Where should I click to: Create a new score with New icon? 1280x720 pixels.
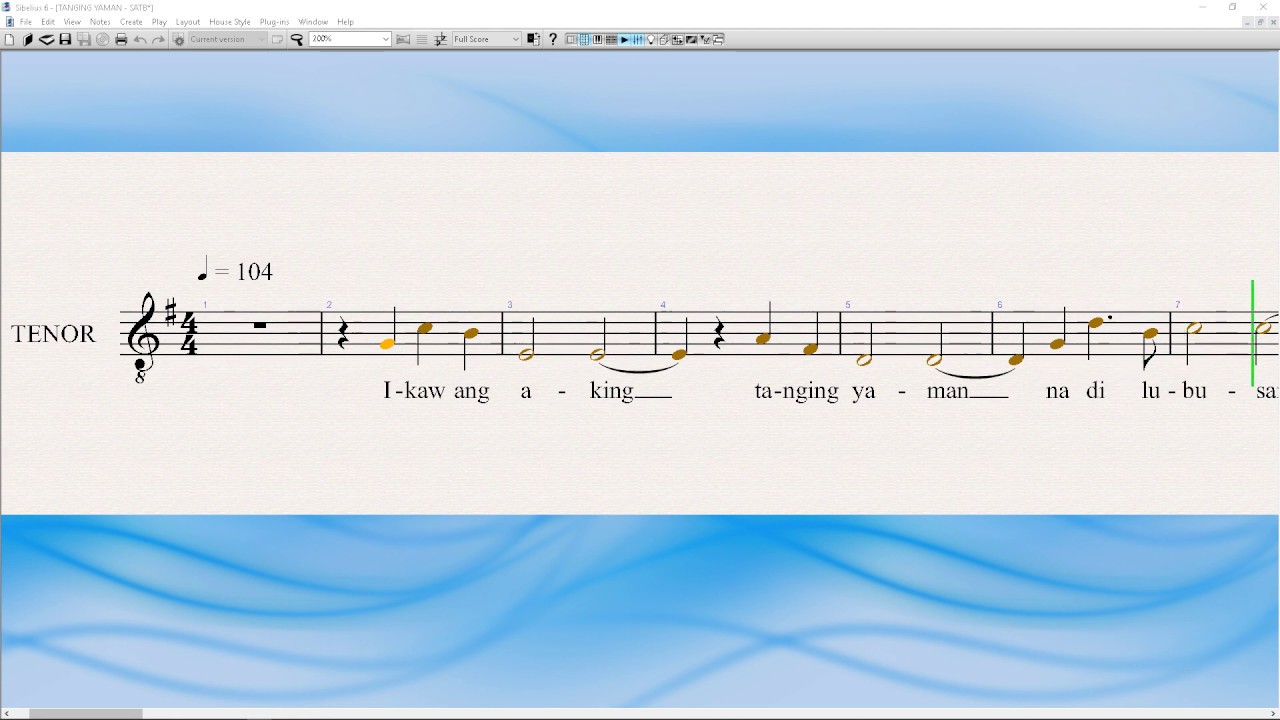pos(9,39)
